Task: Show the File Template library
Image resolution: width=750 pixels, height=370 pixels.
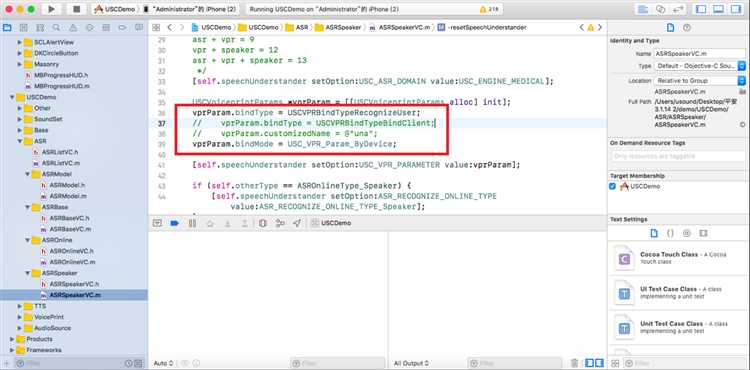Action: point(654,233)
